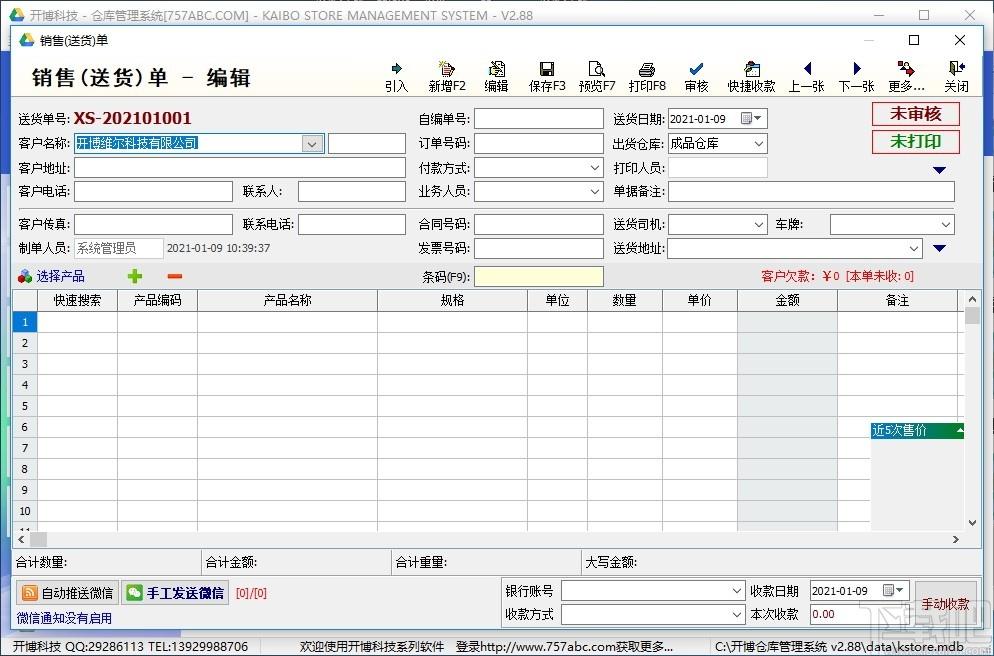Click the 客户欠款 balance text
Viewport: 994px width, 656px height.
pyautogui.click(x=837, y=276)
